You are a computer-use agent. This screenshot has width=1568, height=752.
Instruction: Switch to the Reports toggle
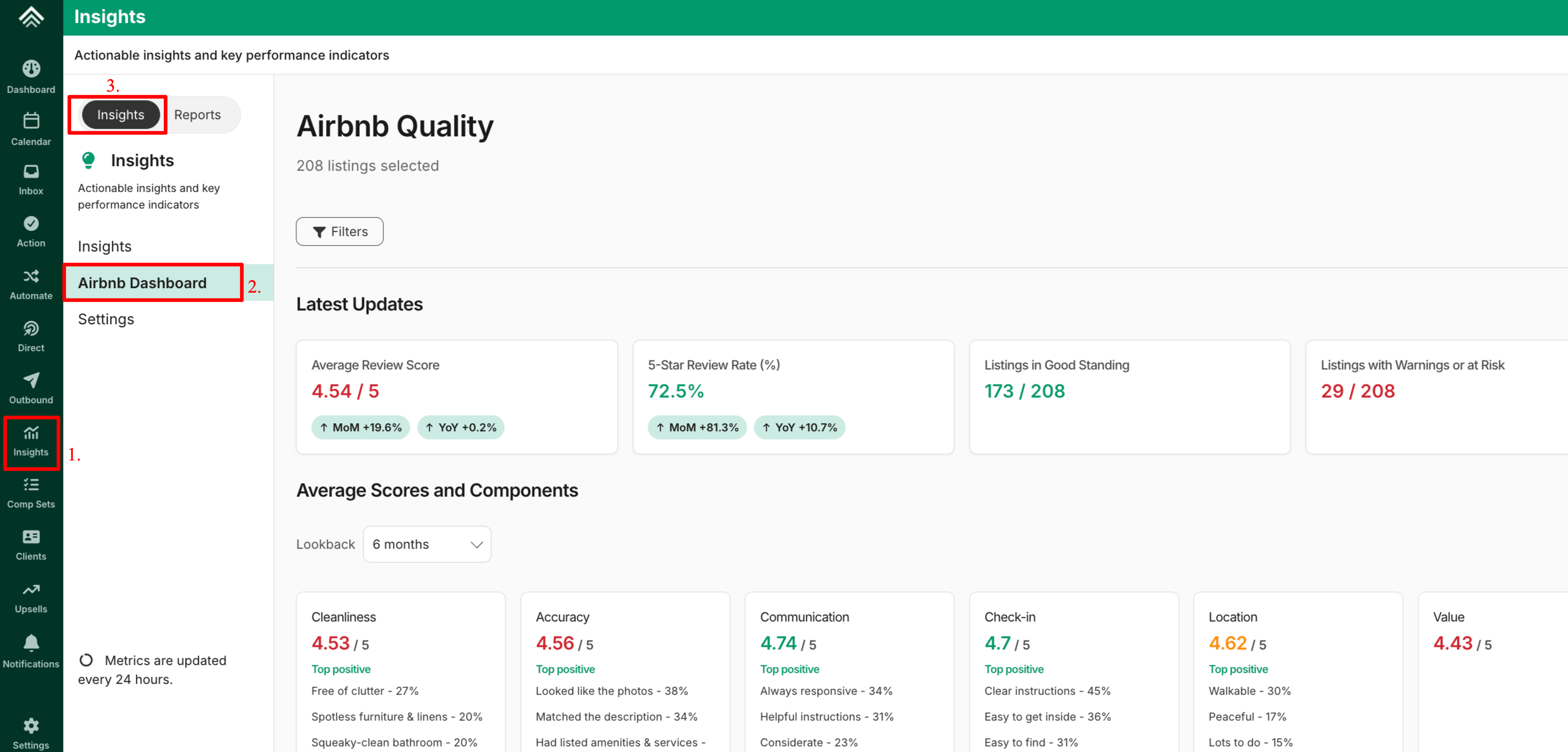tap(197, 115)
